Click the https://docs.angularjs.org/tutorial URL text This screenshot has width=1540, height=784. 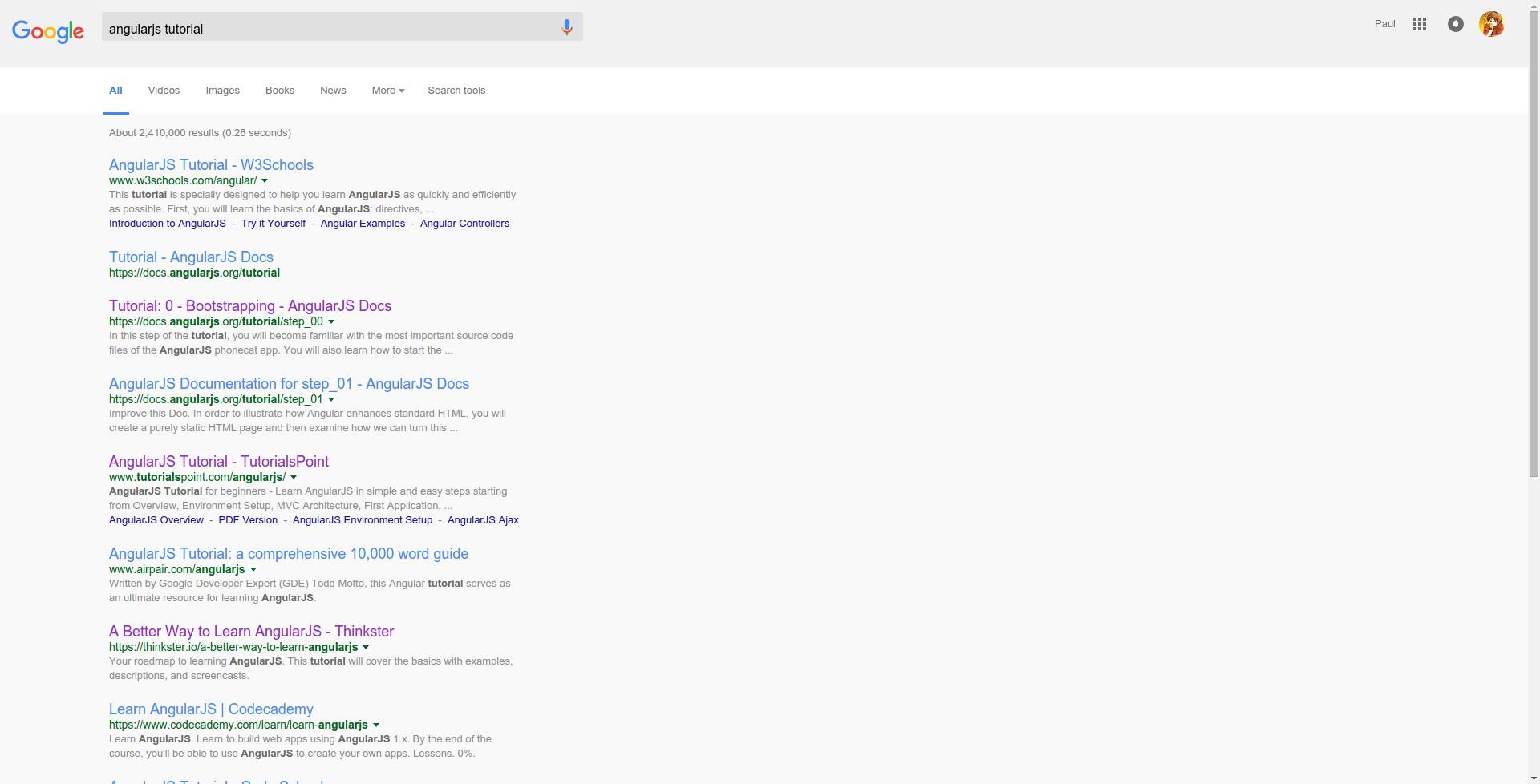194,273
